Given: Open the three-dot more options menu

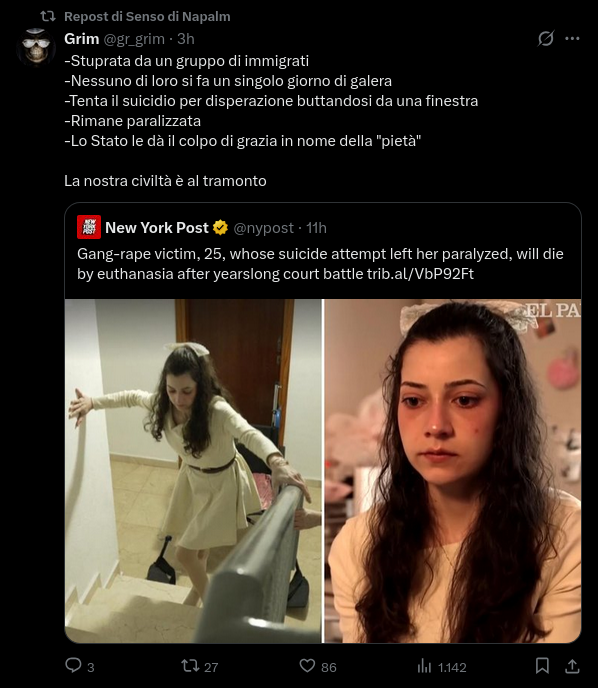Looking at the screenshot, I should pyautogui.click(x=572, y=39).
